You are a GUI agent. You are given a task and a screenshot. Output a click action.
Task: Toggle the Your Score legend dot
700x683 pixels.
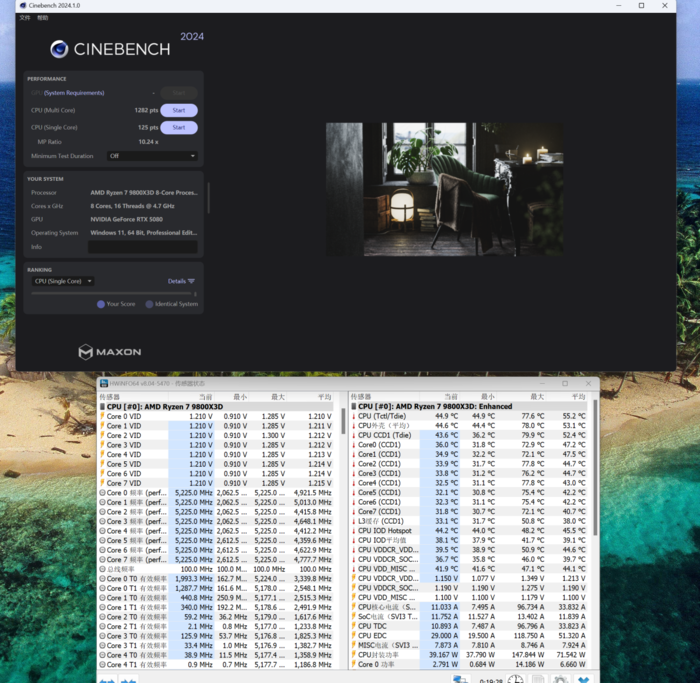coord(101,304)
